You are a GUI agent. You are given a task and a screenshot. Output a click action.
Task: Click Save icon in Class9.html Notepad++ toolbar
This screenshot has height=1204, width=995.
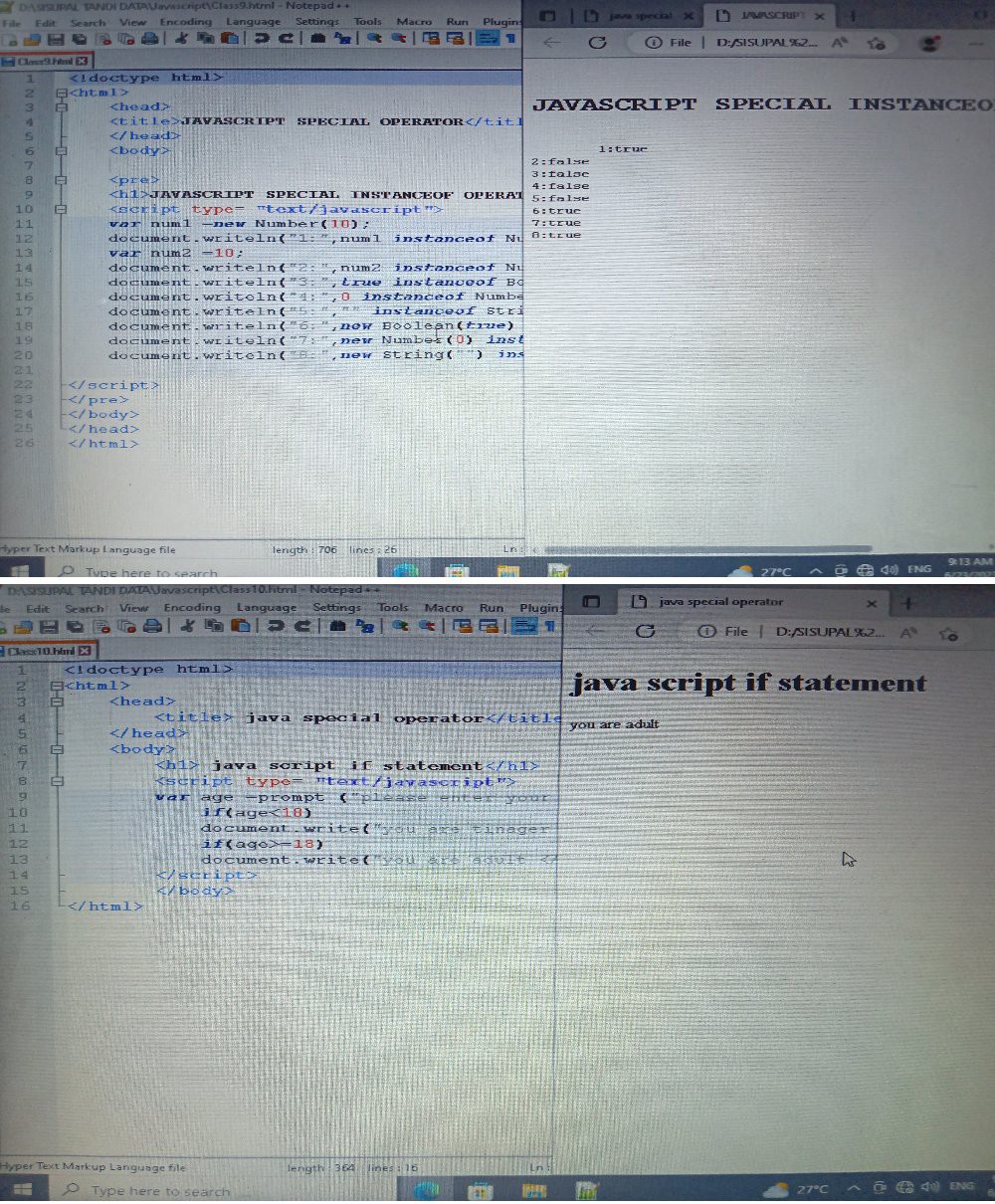54,39
